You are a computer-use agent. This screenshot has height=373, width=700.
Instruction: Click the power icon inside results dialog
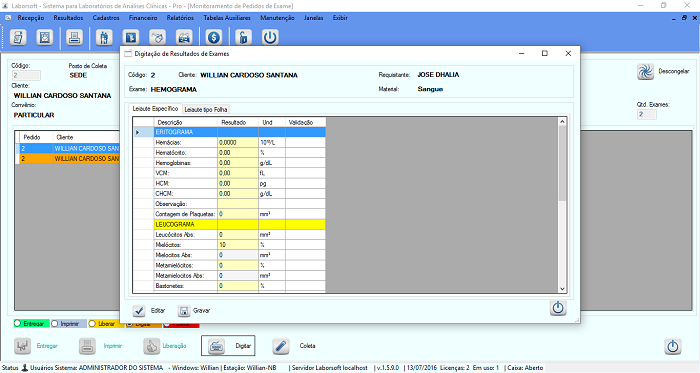coord(558,308)
